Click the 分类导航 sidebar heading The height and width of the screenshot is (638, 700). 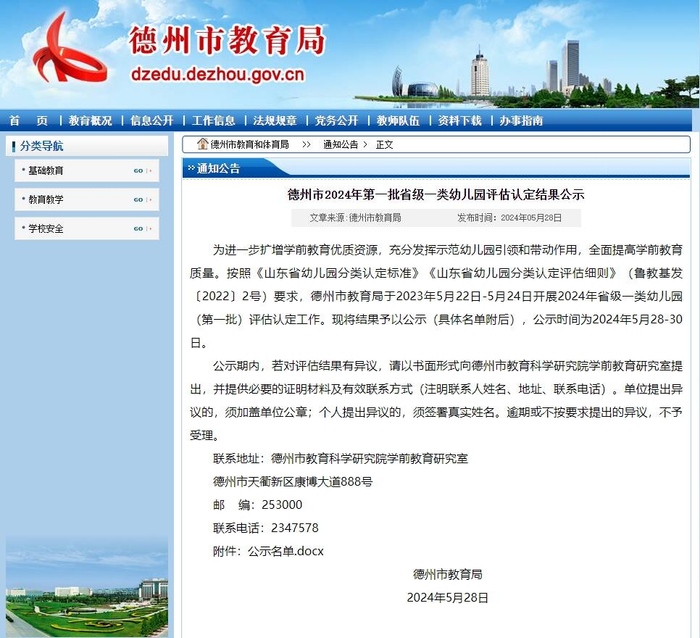tap(42, 146)
